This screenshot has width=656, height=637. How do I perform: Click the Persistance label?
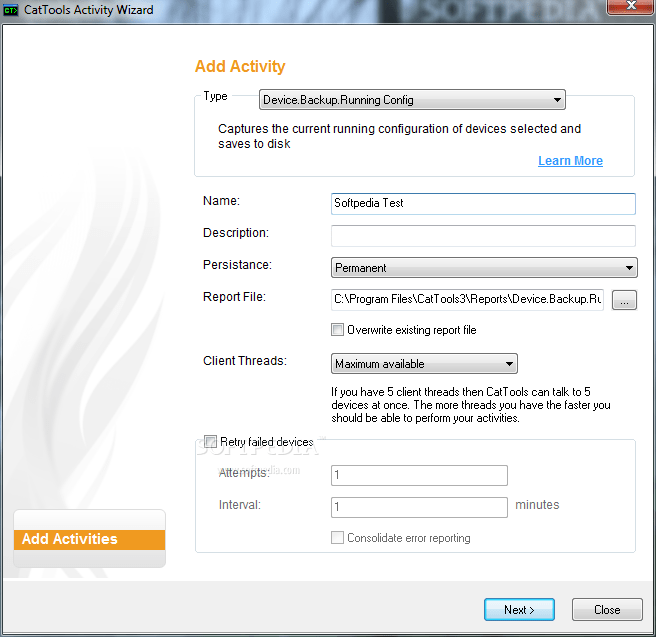237,265
